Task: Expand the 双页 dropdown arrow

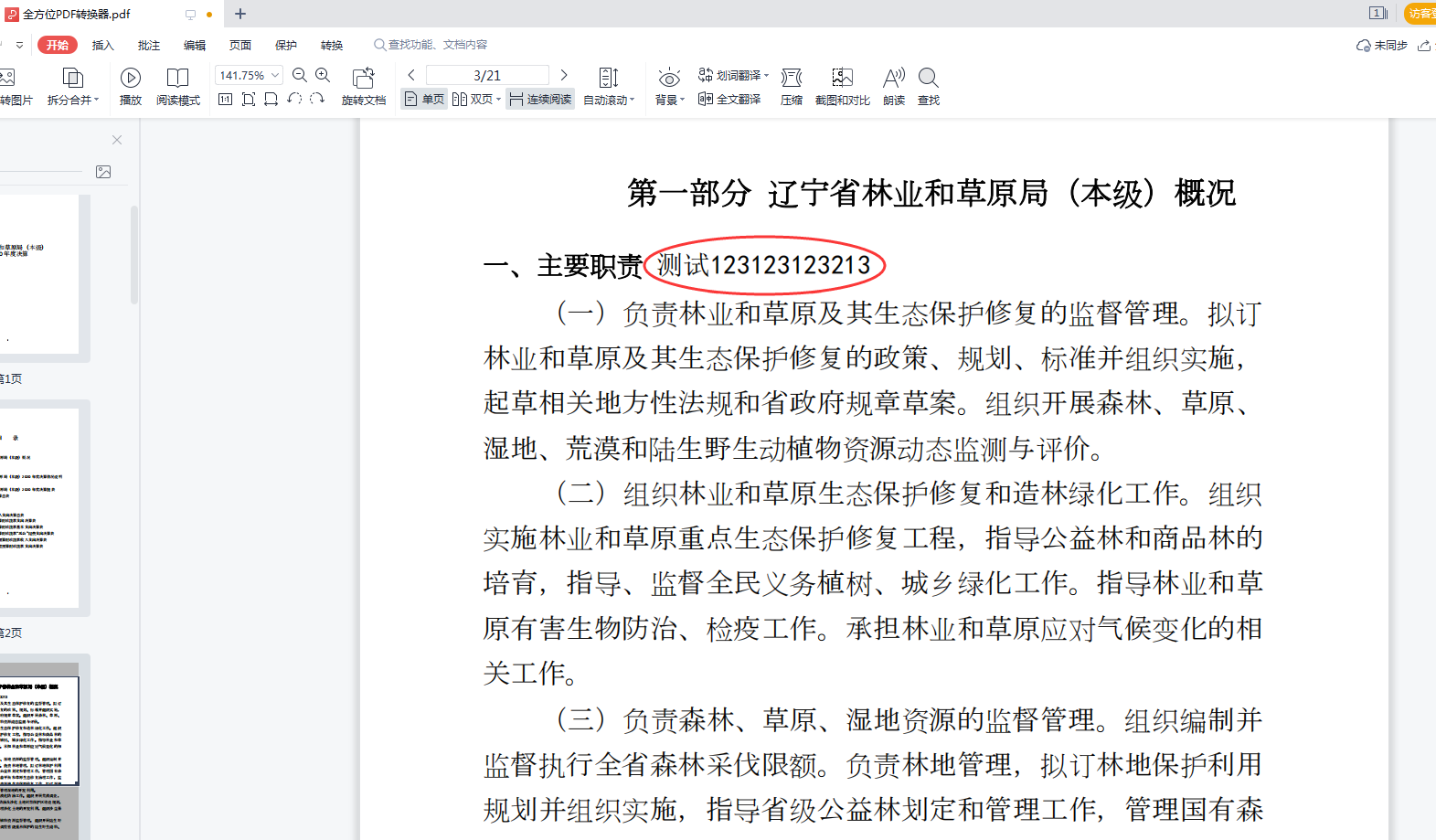Action: pos(498,100)
